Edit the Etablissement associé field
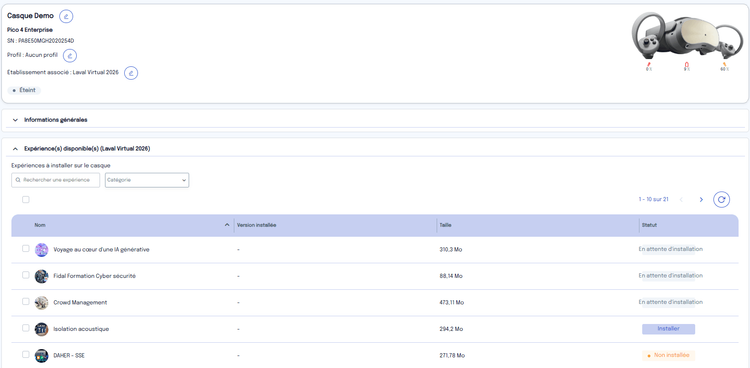750x368 pixels. (131, 73)
